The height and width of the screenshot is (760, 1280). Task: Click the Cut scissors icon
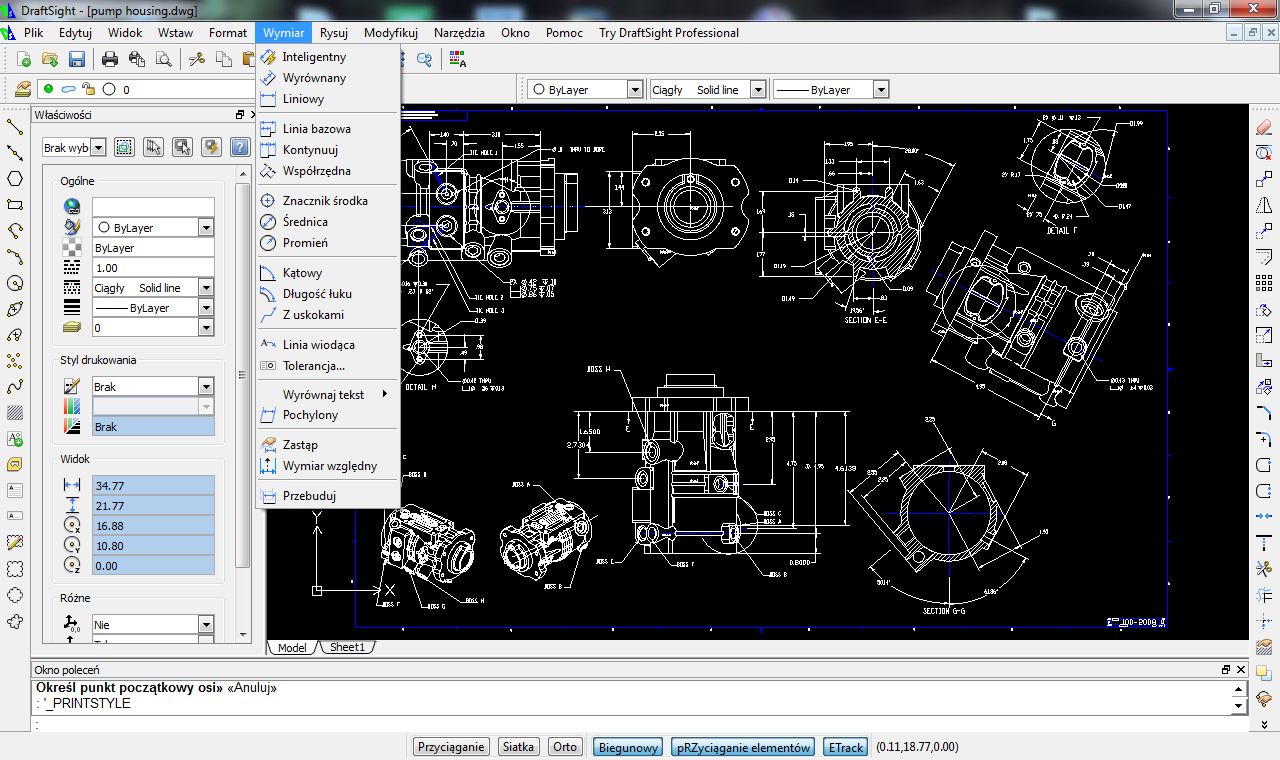click(x=197, y=59)
